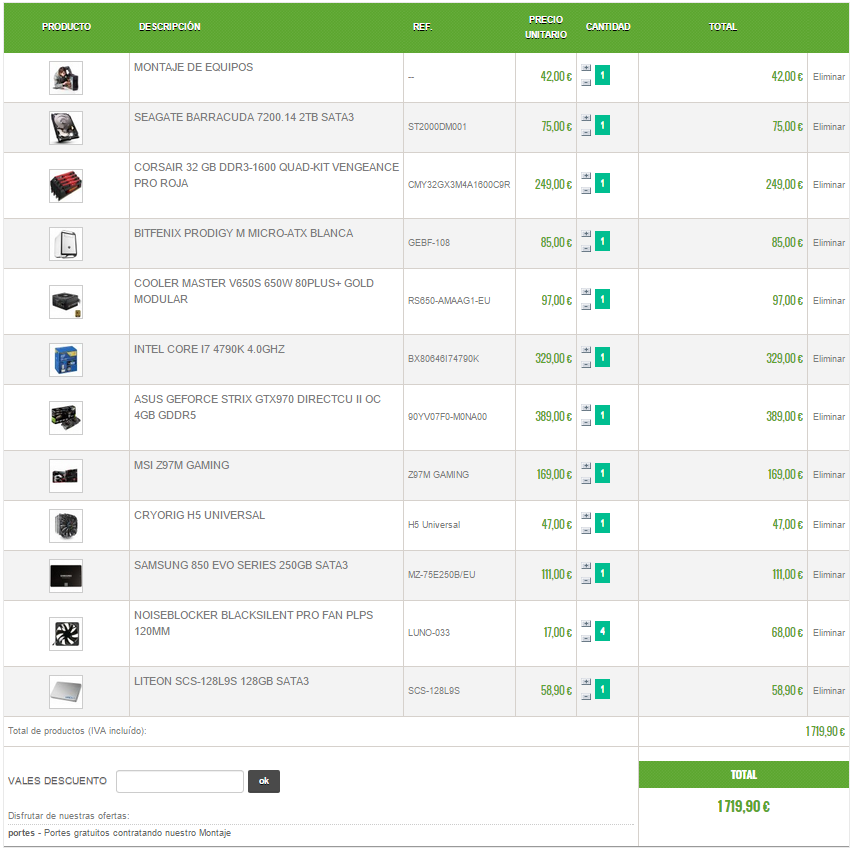
Task: Increase quantity of MSI Z97M Gaming
Action: pos(586,466)
